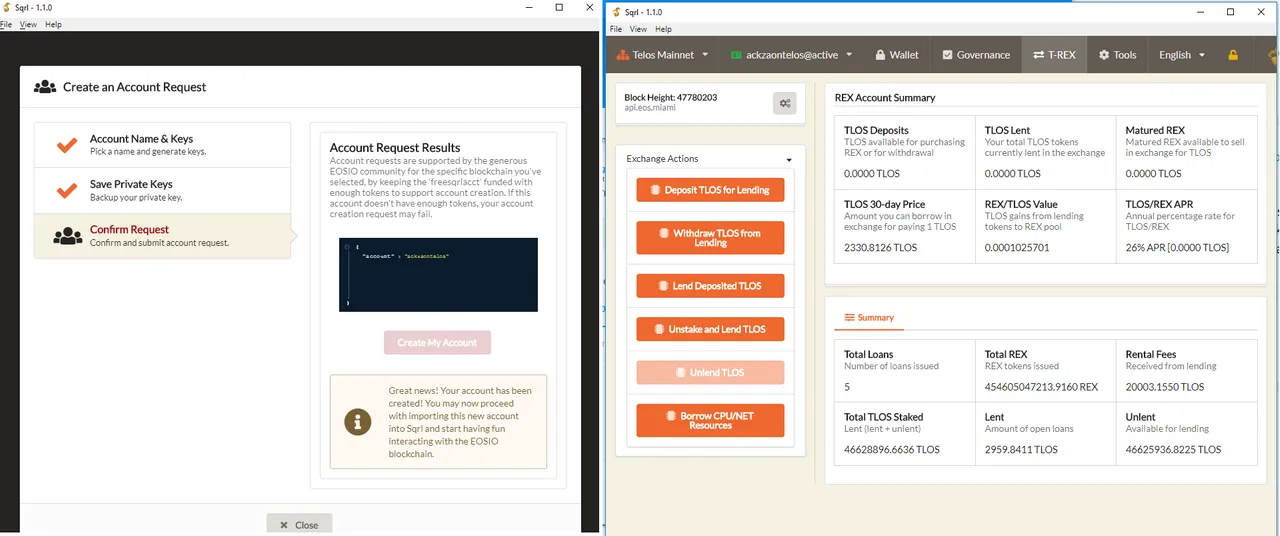
Task: Switch to the Wallet tab
Action: click(x=896, y=55)
